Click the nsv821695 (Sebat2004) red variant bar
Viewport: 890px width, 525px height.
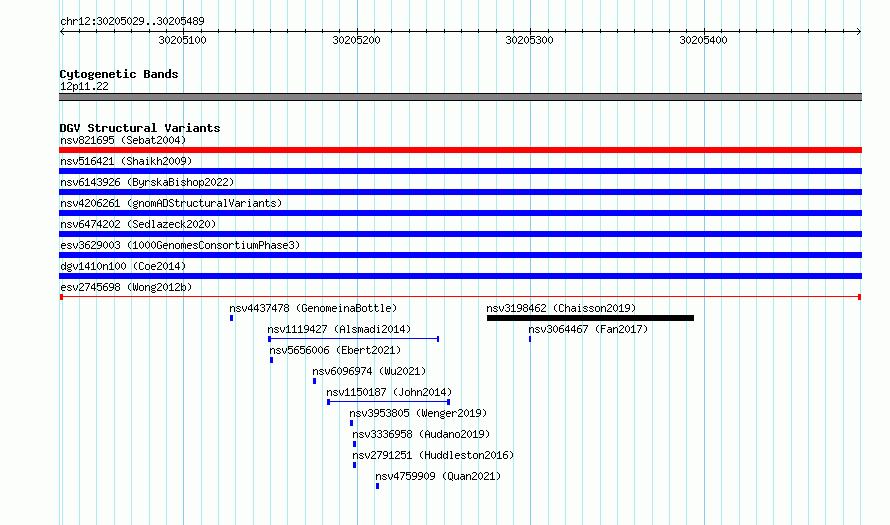point(460,150)
